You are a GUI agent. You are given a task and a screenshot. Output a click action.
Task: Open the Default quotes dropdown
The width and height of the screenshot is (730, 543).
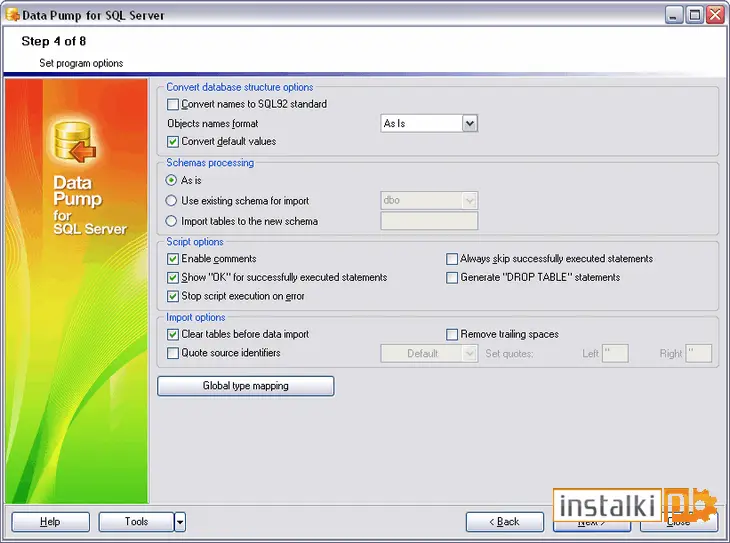click(470, 353)
